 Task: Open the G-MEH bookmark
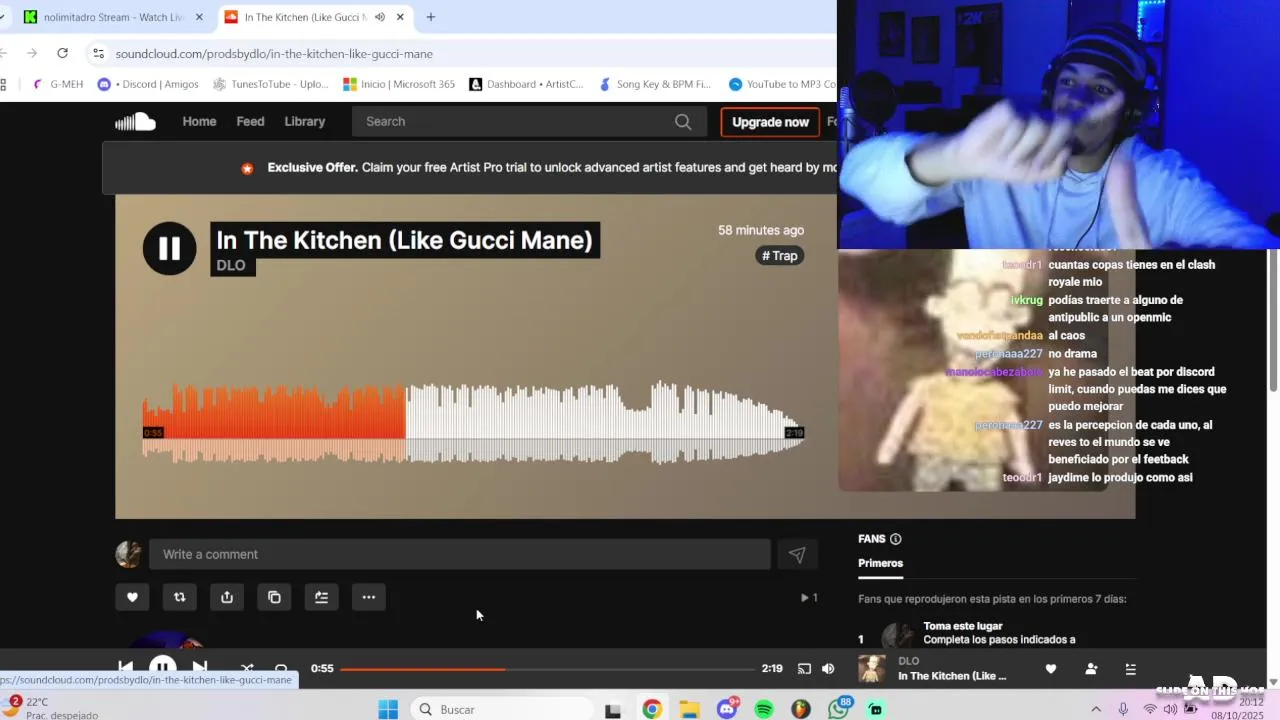[58, 84]
